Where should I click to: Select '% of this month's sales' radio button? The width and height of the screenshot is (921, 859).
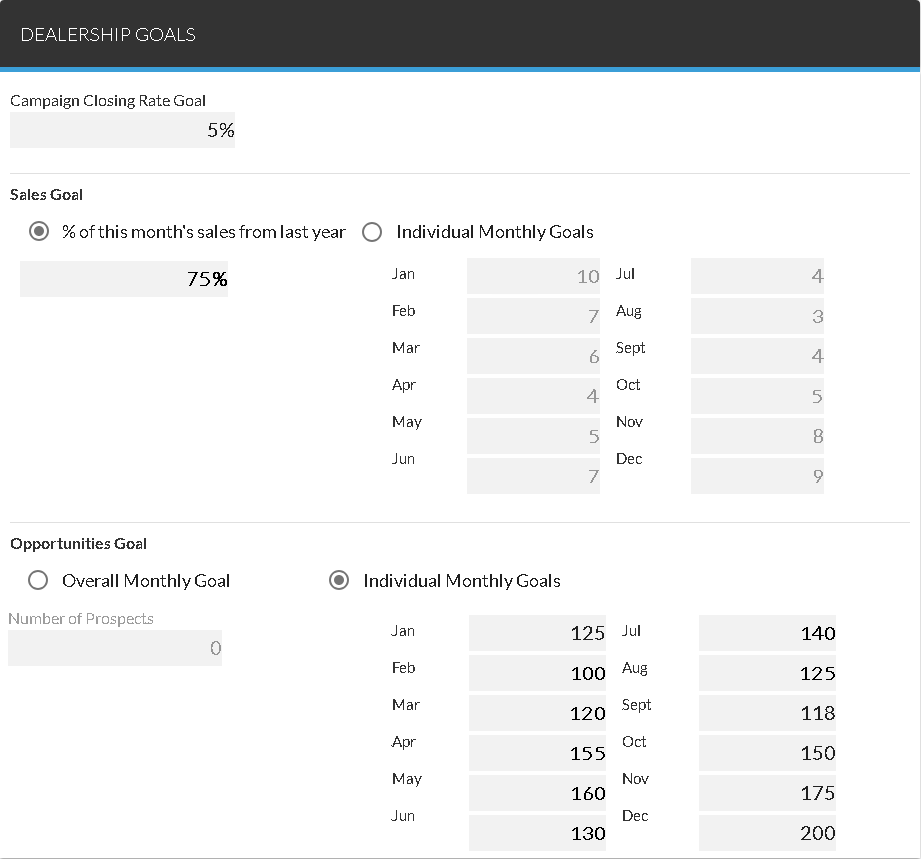[39, 232]
